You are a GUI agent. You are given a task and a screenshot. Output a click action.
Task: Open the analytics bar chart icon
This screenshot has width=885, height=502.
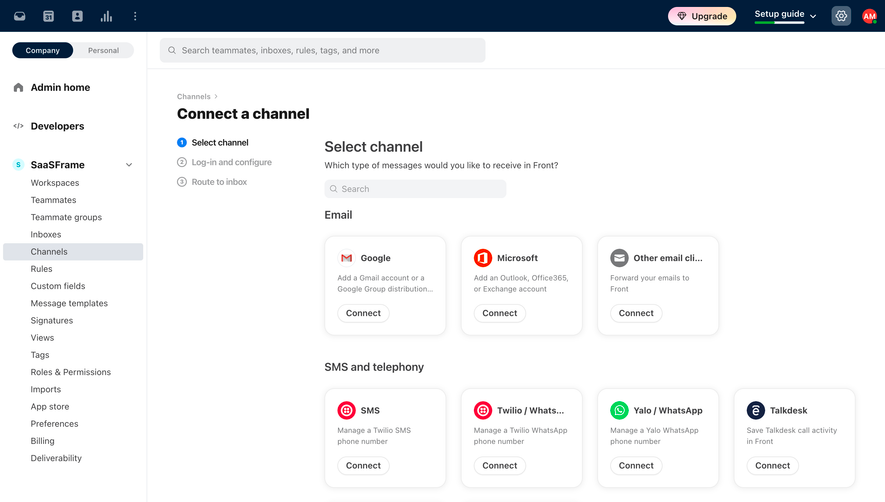tap(106, 16)
